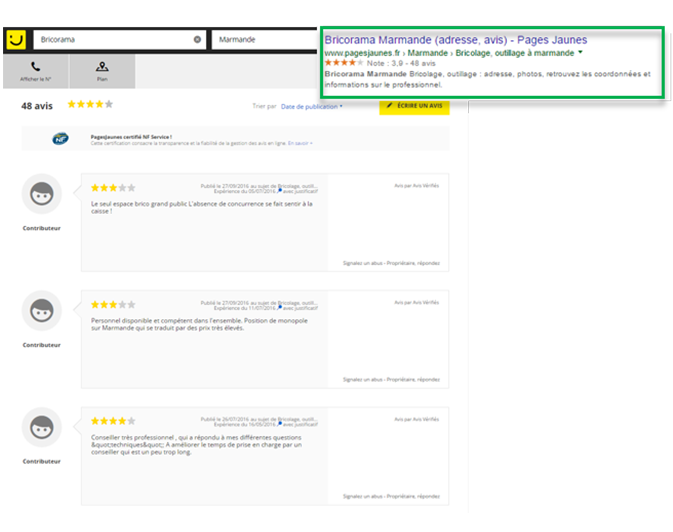Image resolution: width=673 pixels, height=532 pixels.
Task: Click 'PagesJaunes certifié NF Service !' text
Action: 131,137
